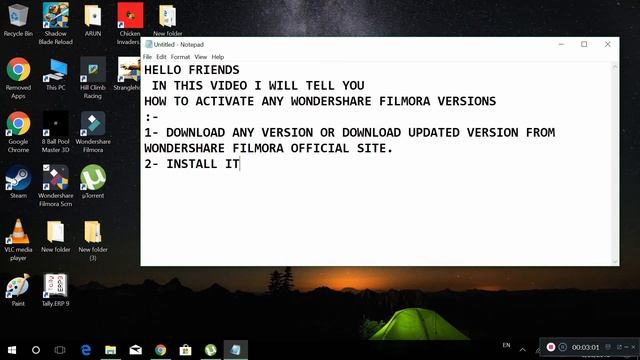Open the Windows Start menu
Viewport: 640px width, 360px height.
click(12, 350)
